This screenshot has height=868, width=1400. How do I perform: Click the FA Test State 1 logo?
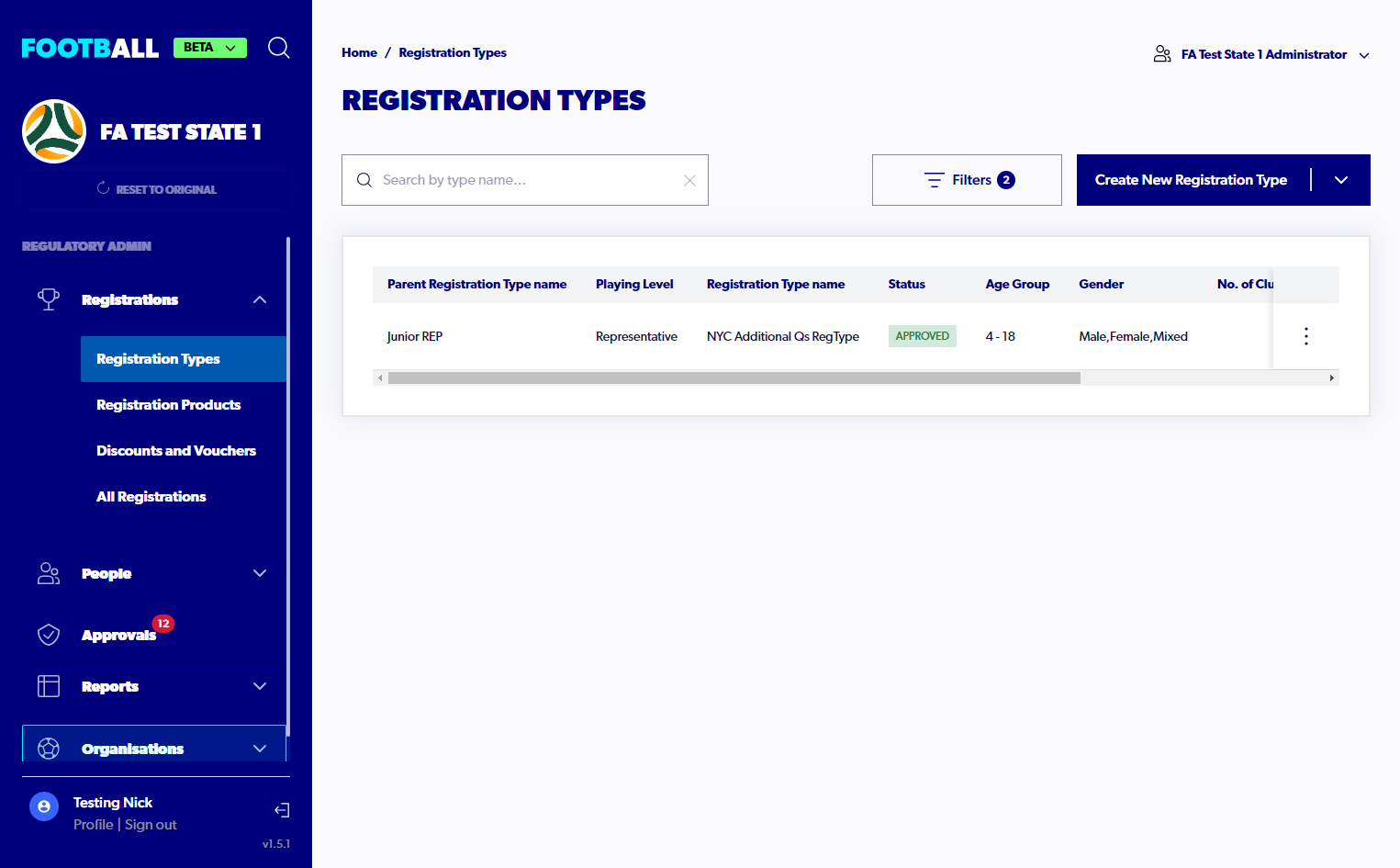[x=54, y=131]
